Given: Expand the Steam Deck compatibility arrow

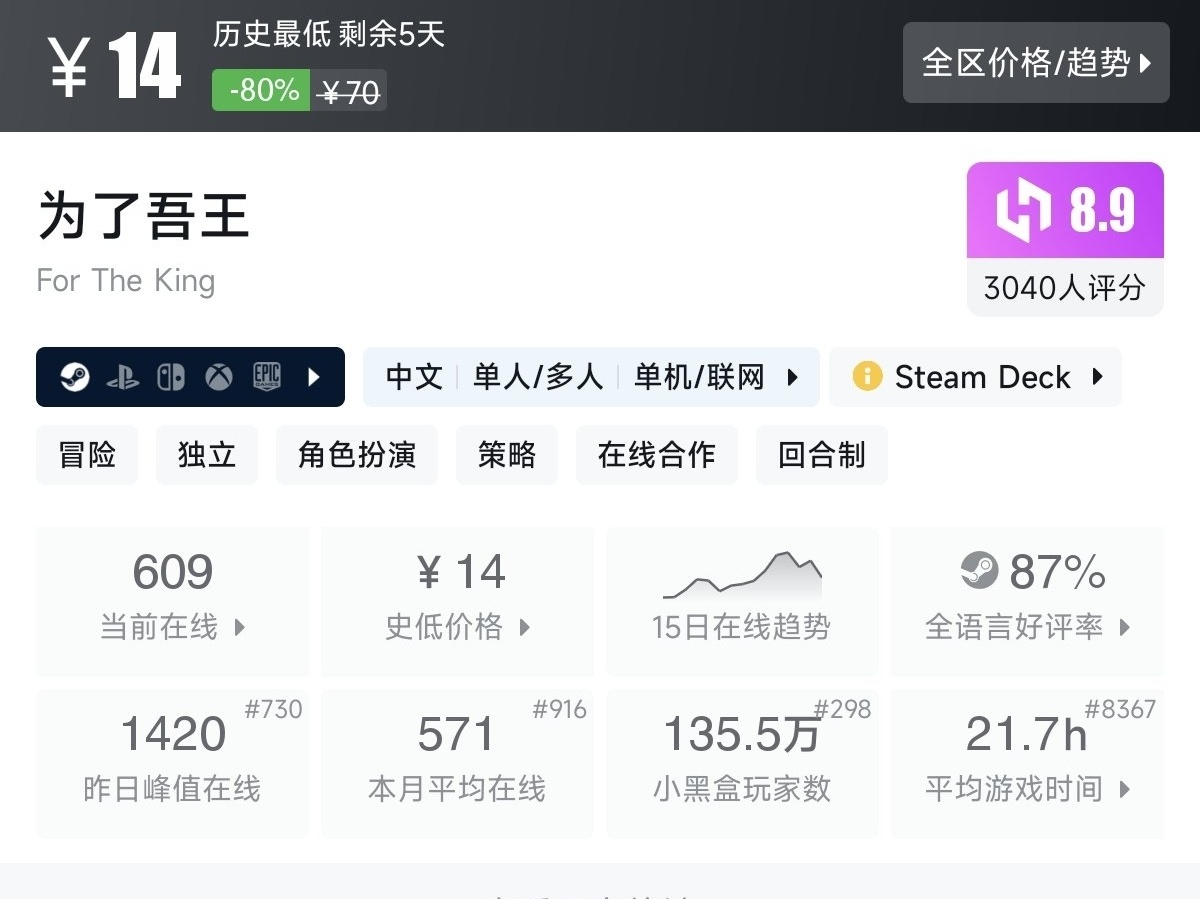Looking at the screenshot, I should (1098, 377).
